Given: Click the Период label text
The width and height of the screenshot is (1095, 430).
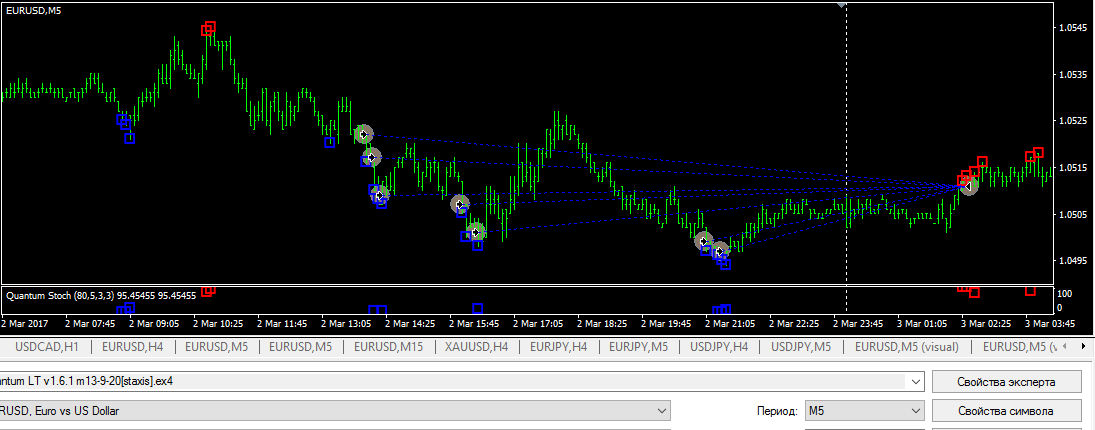Looking at the screenshot, I should pyautogui.click(x=777, y=411).
